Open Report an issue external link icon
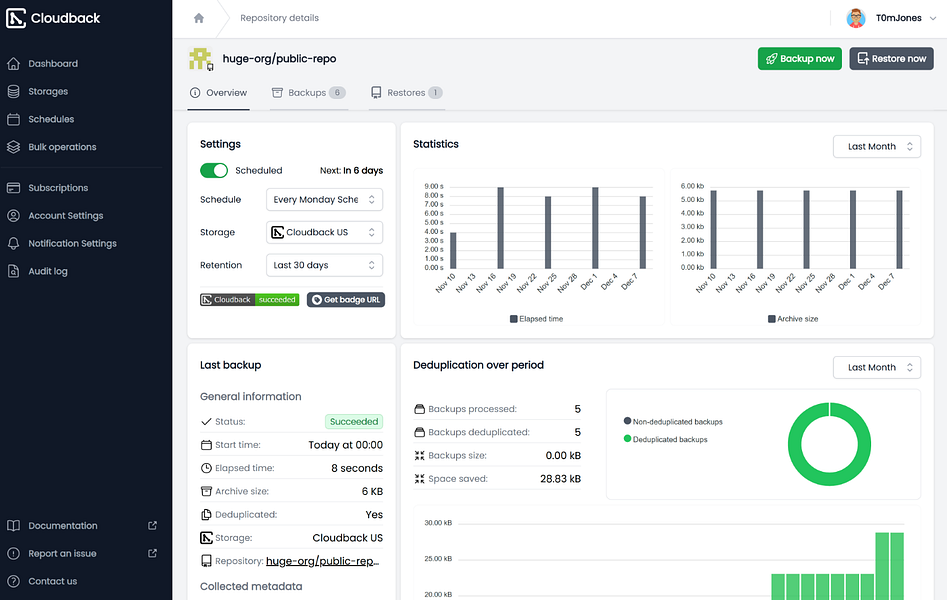The width and height of the screenshot is (947, 600). (x=153, y=553)
